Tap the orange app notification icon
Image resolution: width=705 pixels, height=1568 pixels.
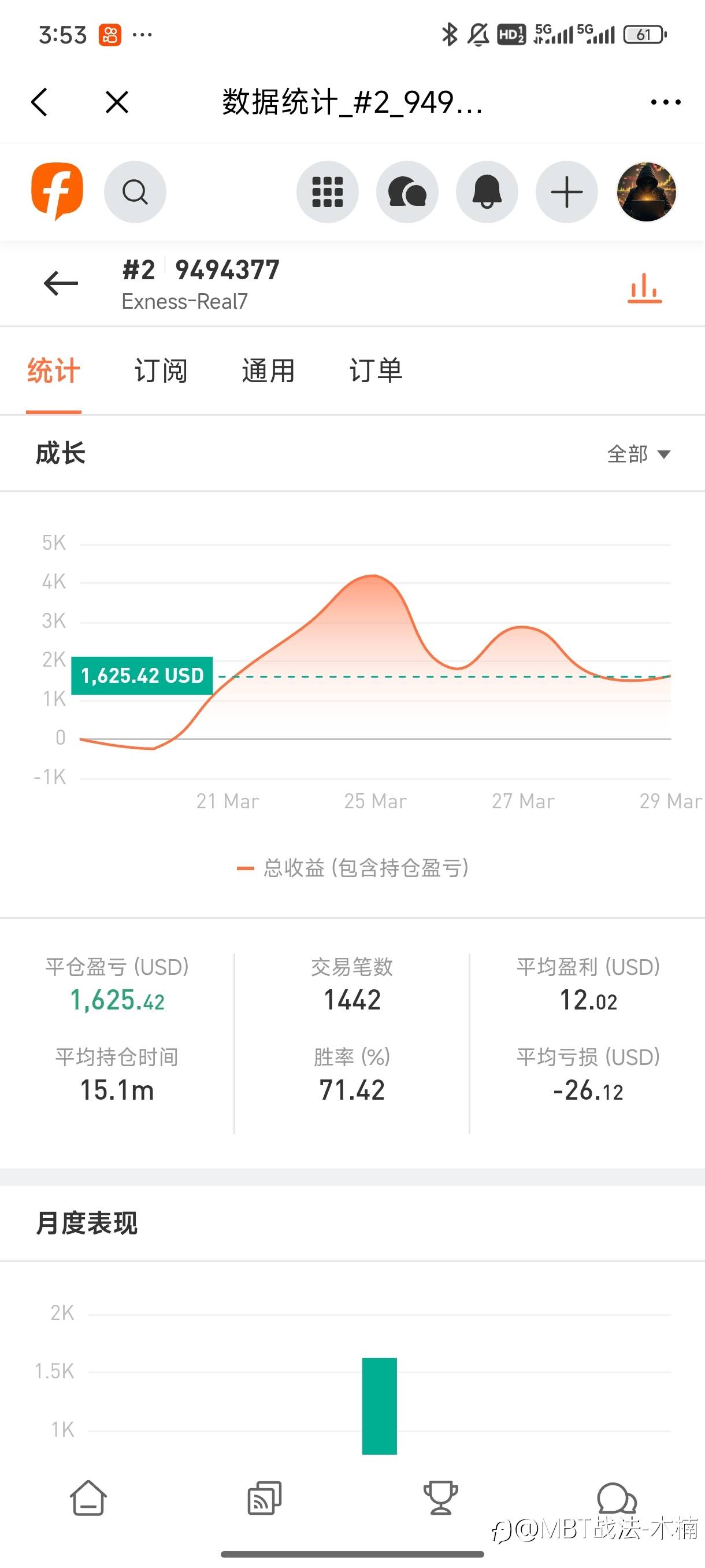110,35
